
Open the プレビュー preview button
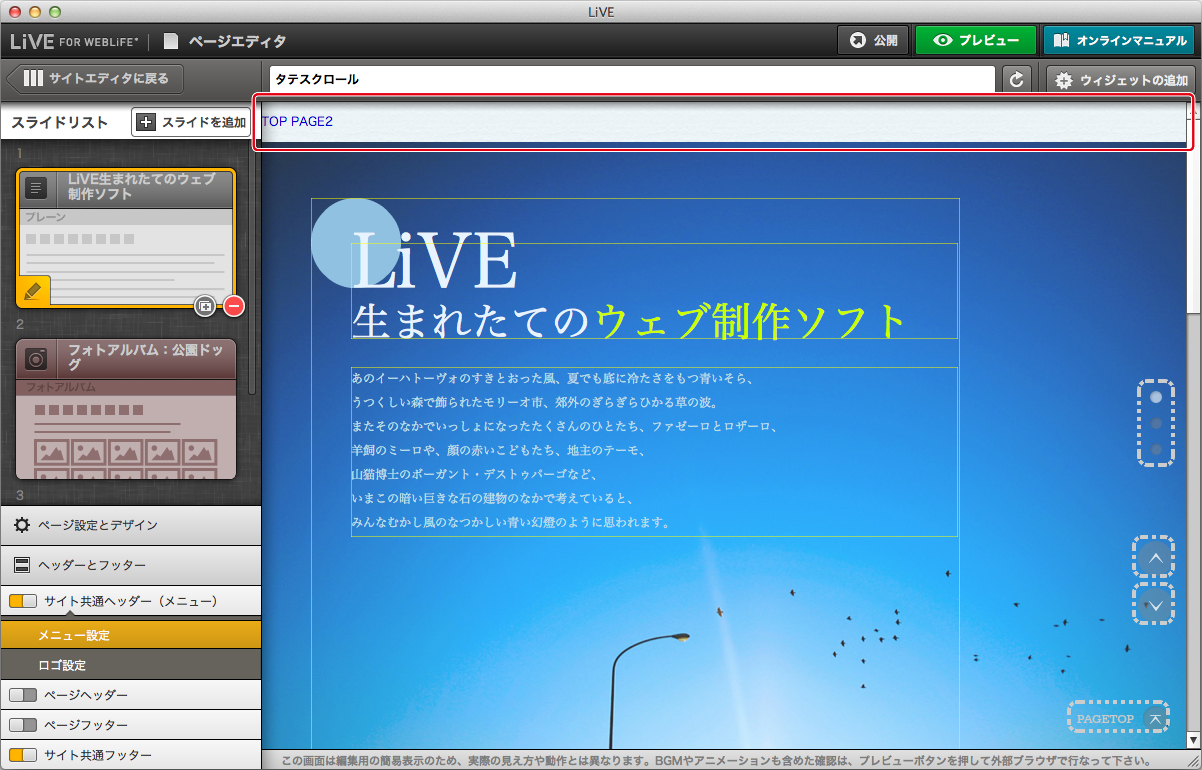coord(975,41)
